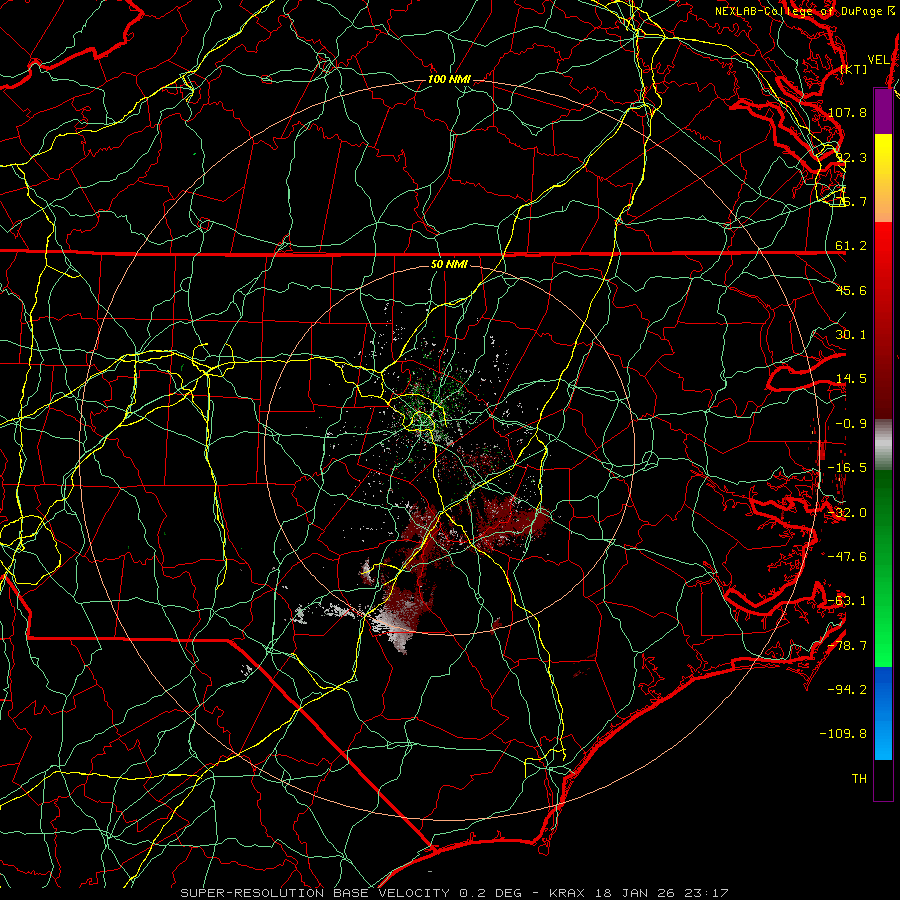Click the 61.2 scale value
Screen dimensions: 900x900
click(851, 246)
